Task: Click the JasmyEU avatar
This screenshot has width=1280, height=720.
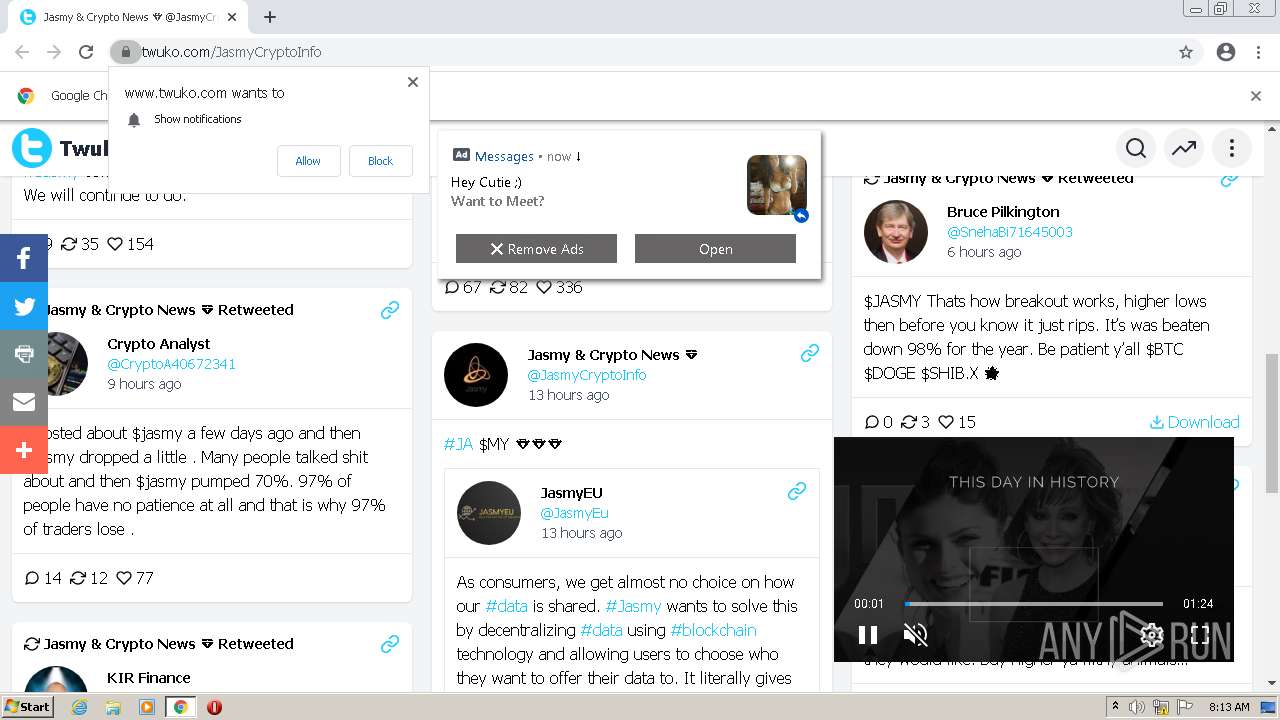Action: pyautogui.click(x=489, y=513)
